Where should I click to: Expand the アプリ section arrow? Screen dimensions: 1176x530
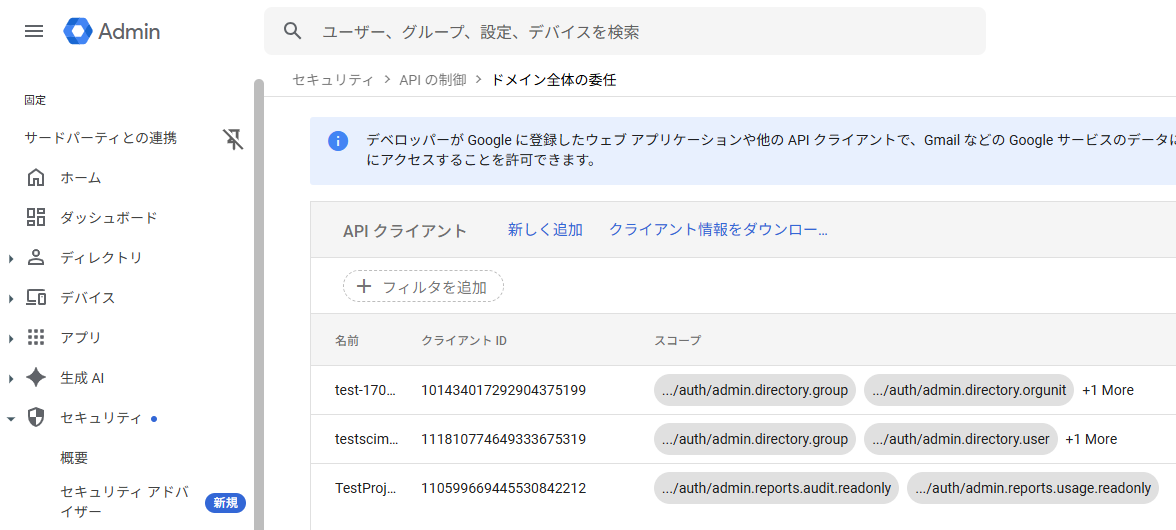tap(11, 339)
